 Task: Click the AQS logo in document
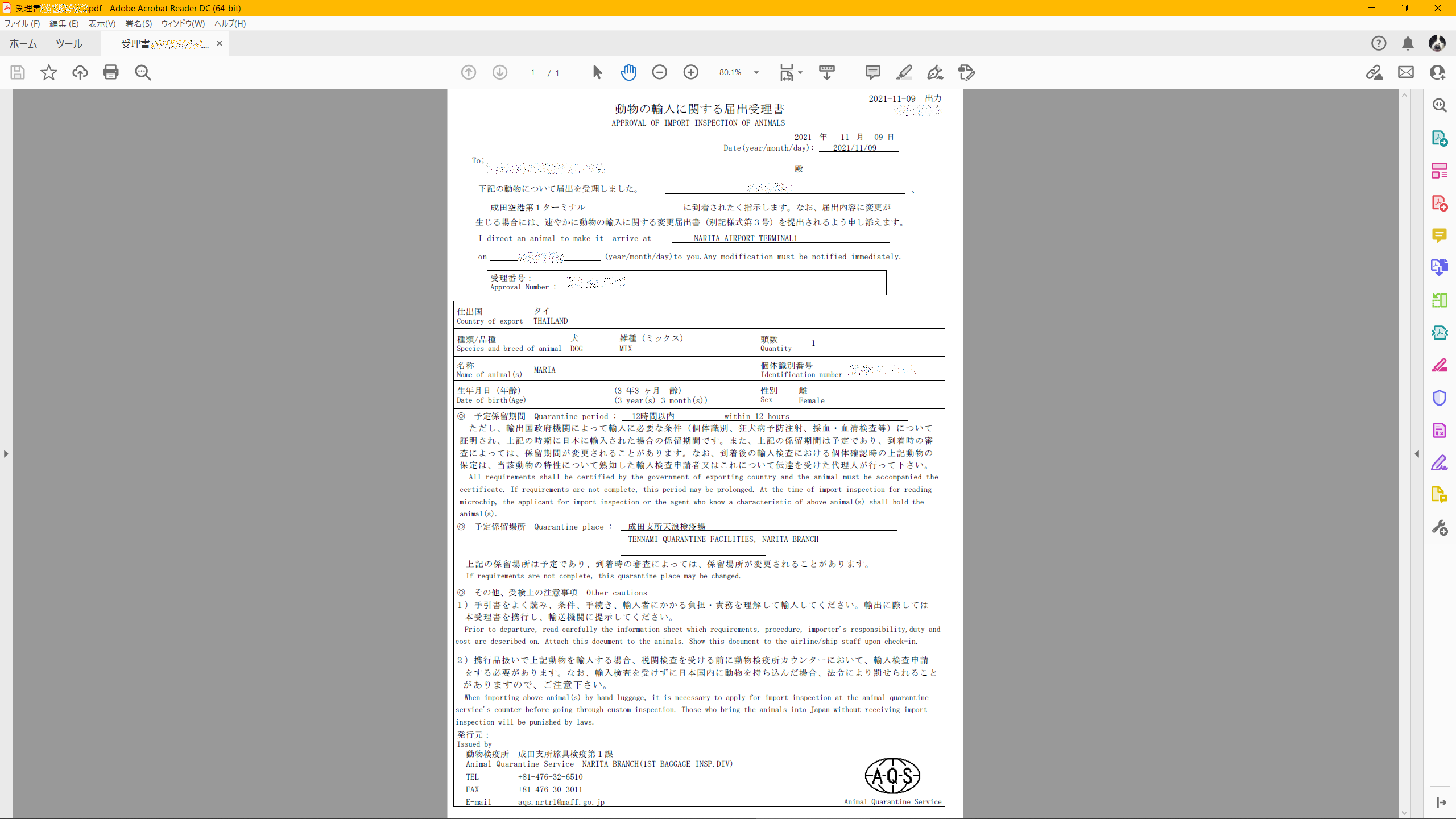tap(892, 775)
